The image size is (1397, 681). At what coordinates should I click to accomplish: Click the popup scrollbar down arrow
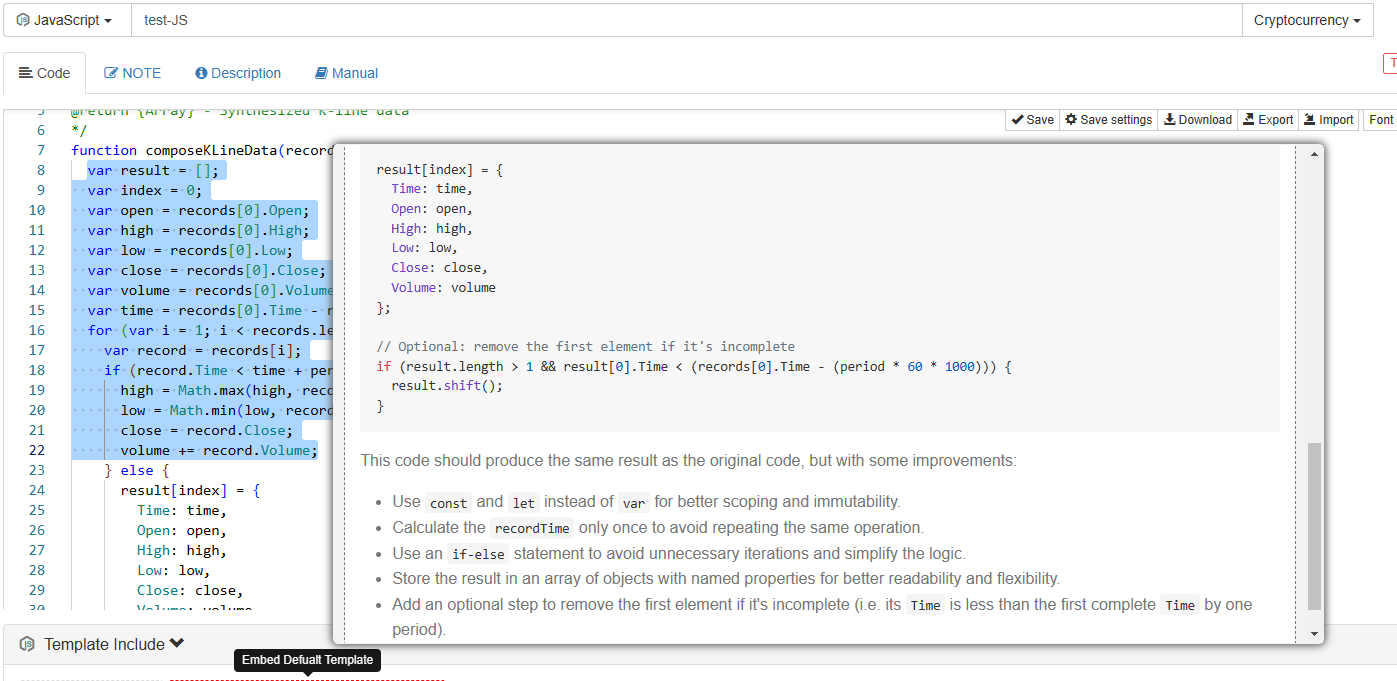coord(1314,634)
